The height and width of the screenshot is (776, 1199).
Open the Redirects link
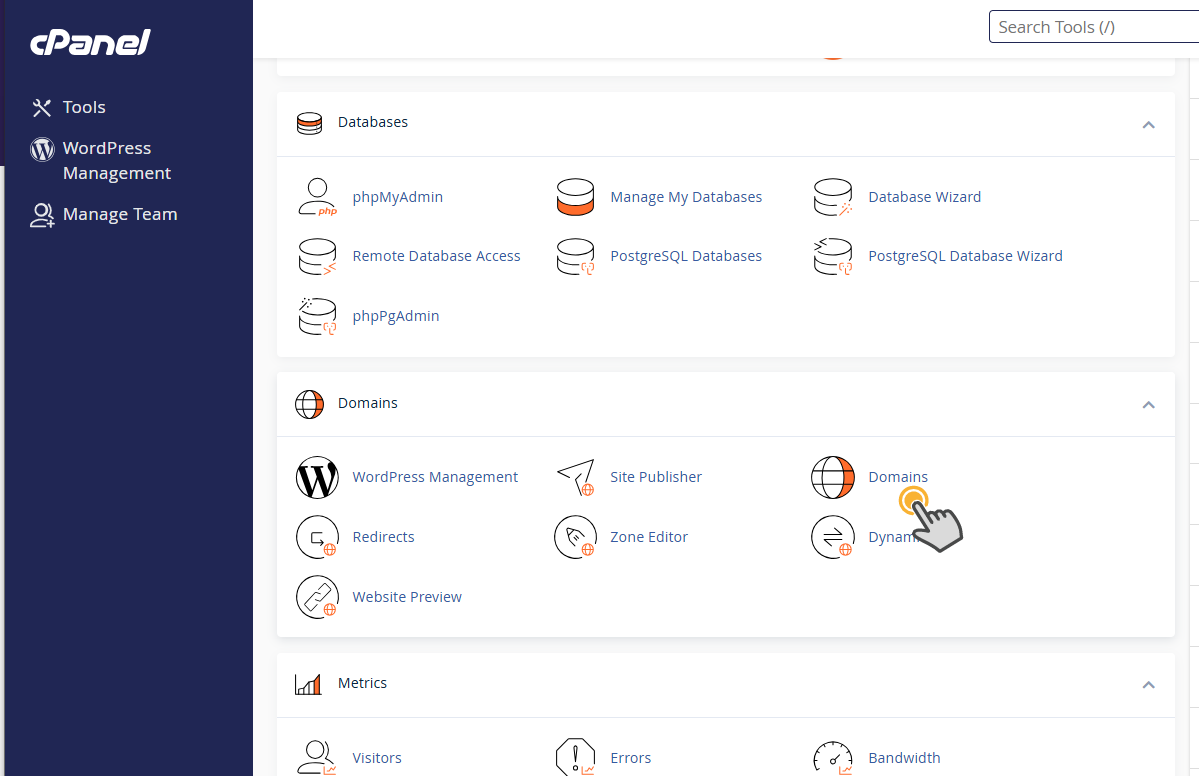point(383,537)
